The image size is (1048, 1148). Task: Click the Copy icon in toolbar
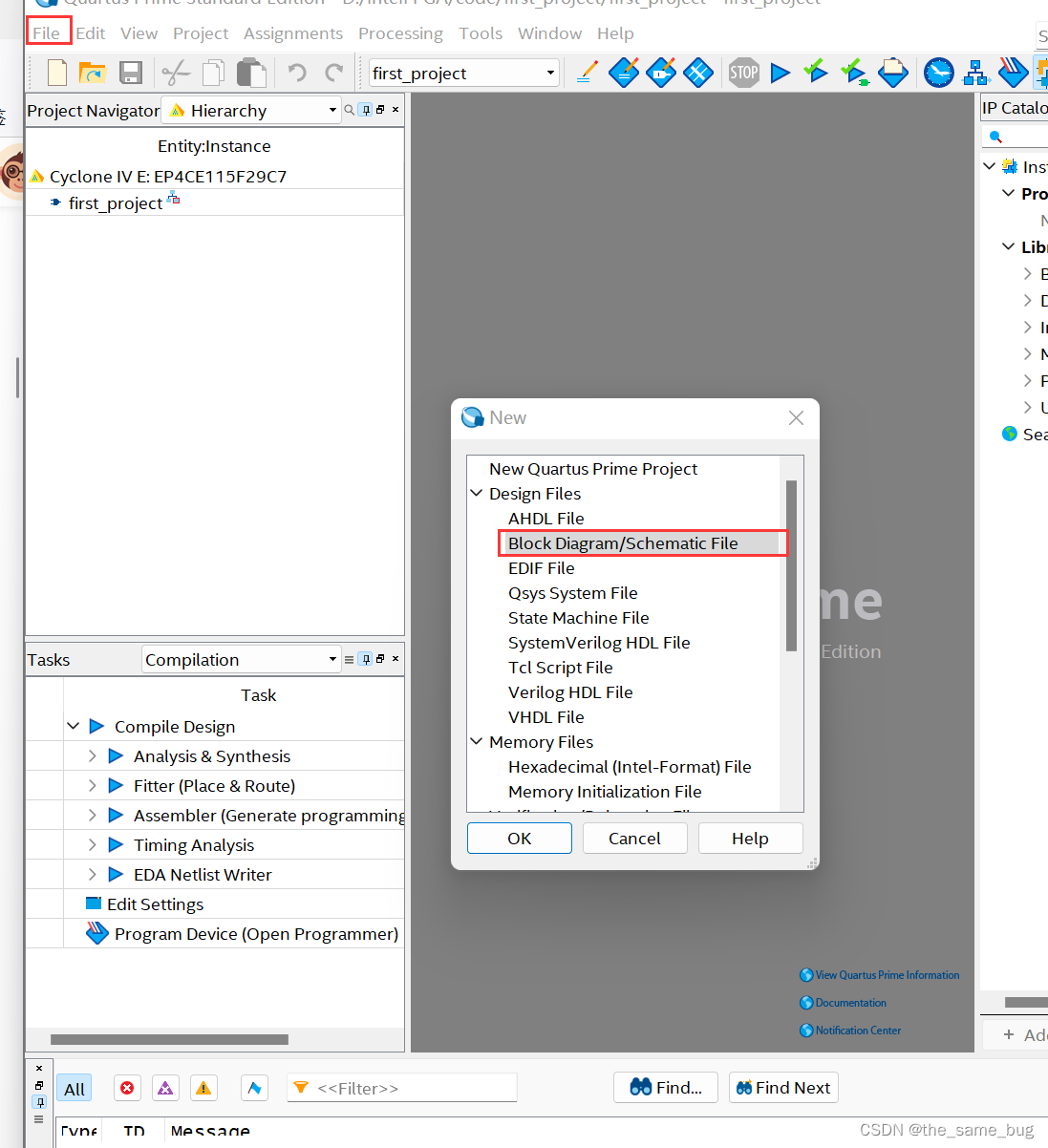point(214,73)
